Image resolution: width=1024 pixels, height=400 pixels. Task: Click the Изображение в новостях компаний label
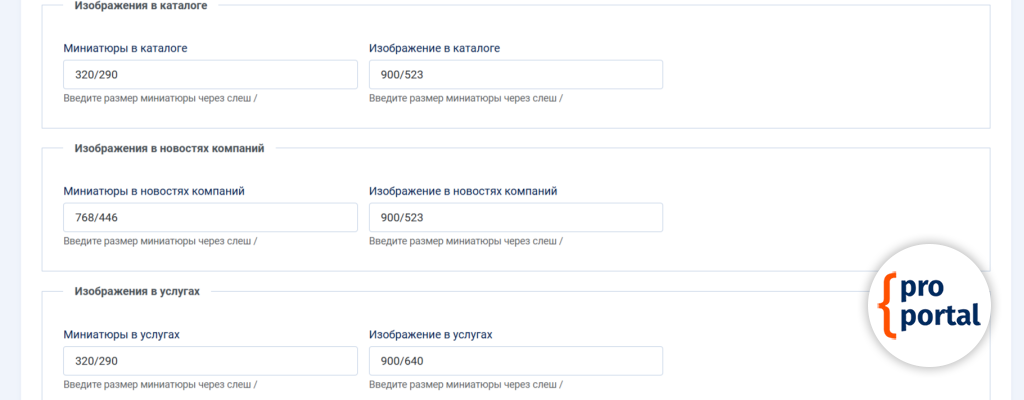463,191
